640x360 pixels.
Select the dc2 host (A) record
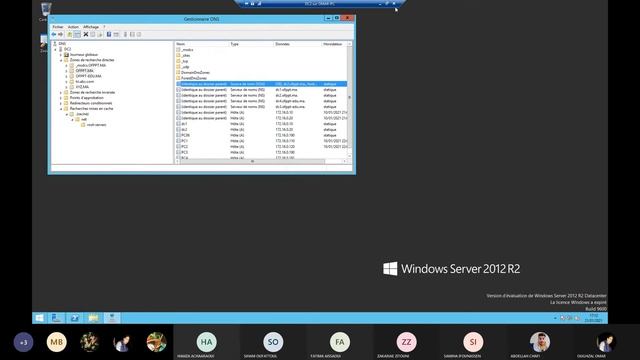pyautogui.click(x=261, y=130)
